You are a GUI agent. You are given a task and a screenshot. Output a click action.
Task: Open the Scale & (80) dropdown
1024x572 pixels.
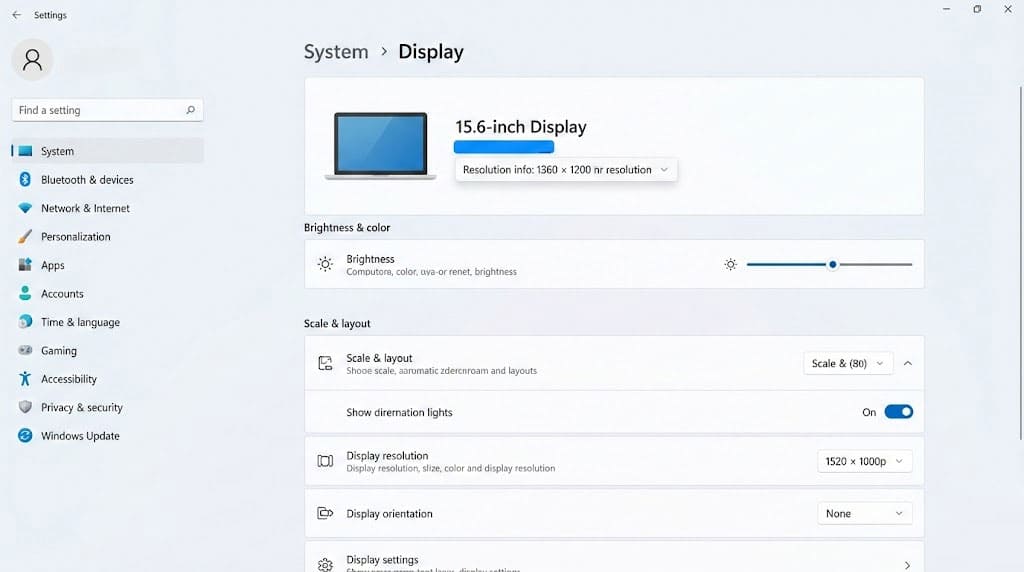click(848, 363)
